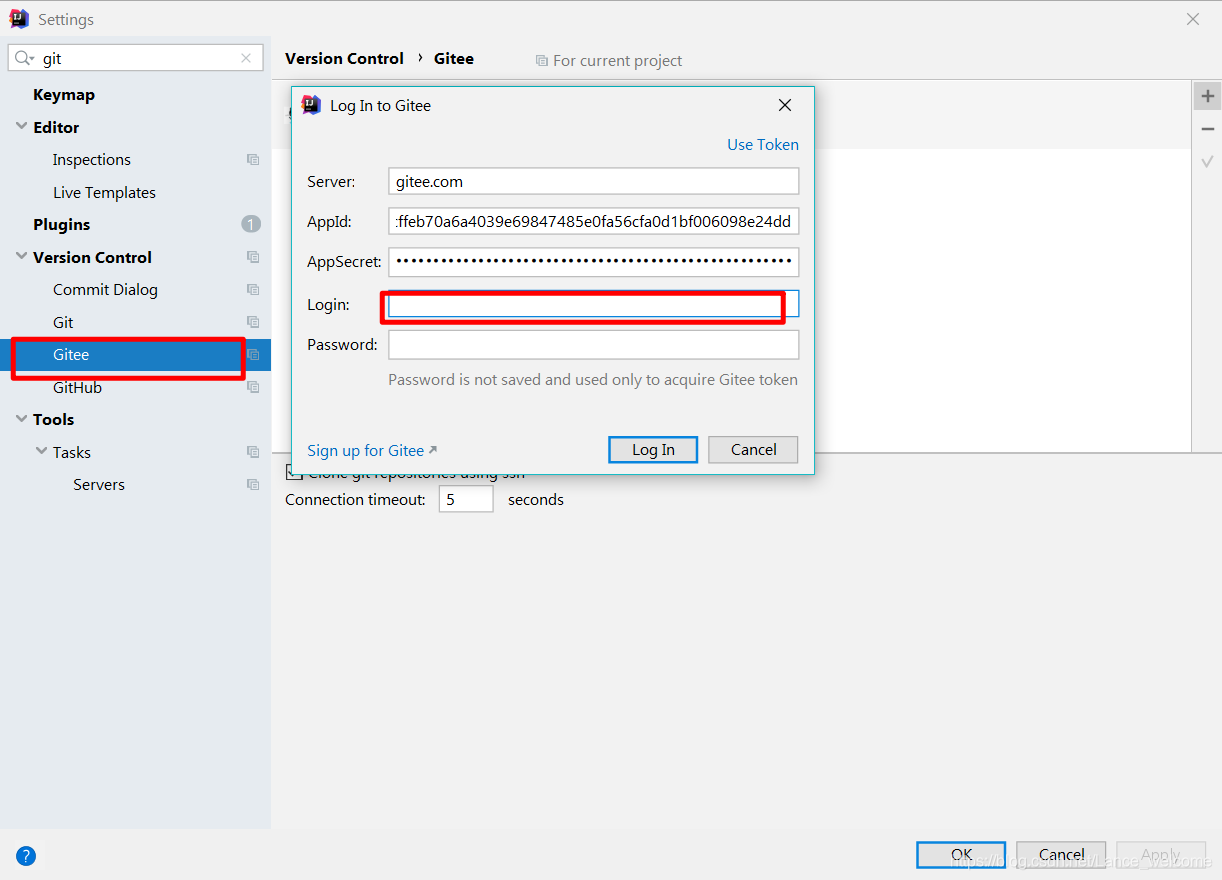The width and height of the screenshot is (1222, 880).
Task: Open the Plugins settings page
Action: [62, 224]
